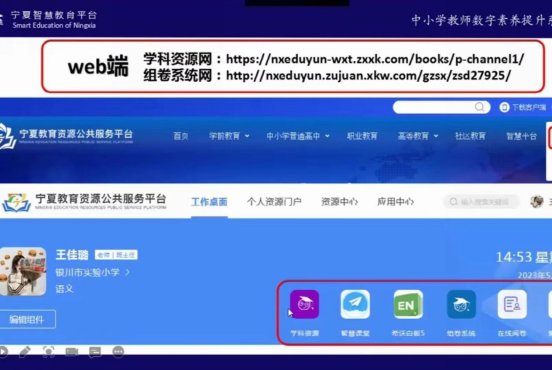The height and width of the screenshot is (370, 552).
Task: Open the 希沃白板5 green EN icon
Action: (408, 305)
